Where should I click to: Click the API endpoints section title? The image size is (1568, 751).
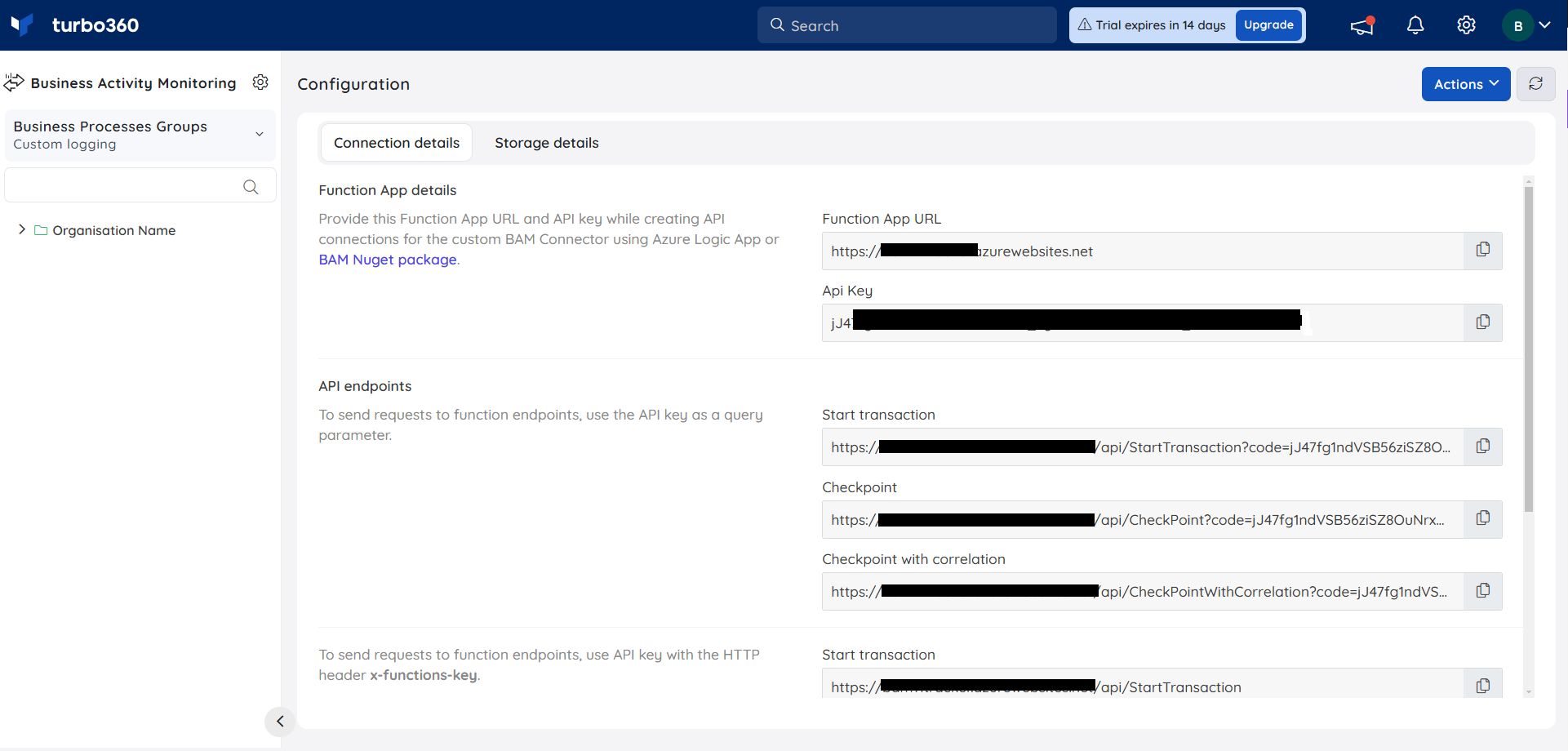click(x=365, y=386)
